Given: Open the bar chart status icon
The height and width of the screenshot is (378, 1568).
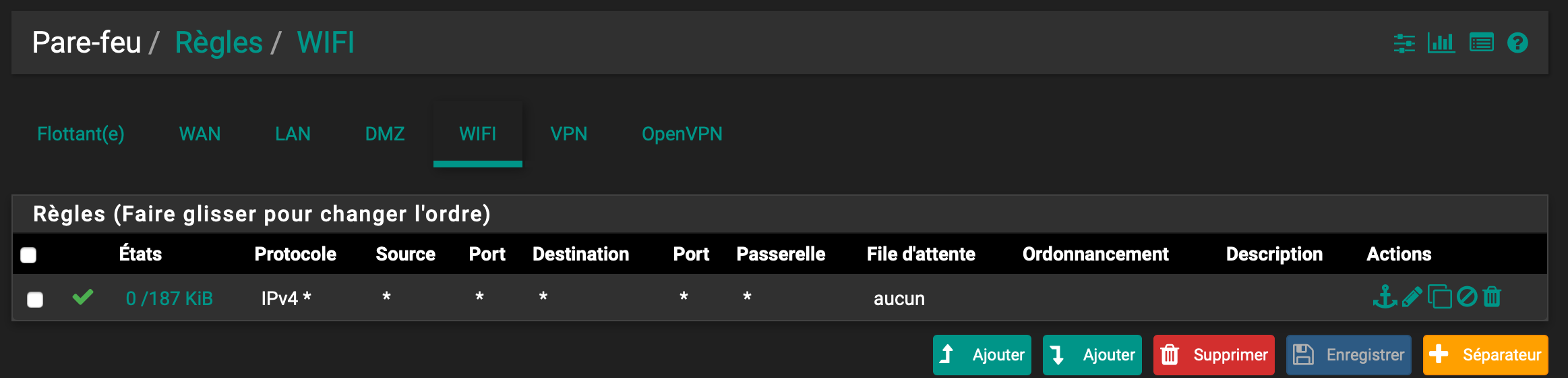Looking at the screenshot, I should pyautogui.click(x=1441, y=43).
